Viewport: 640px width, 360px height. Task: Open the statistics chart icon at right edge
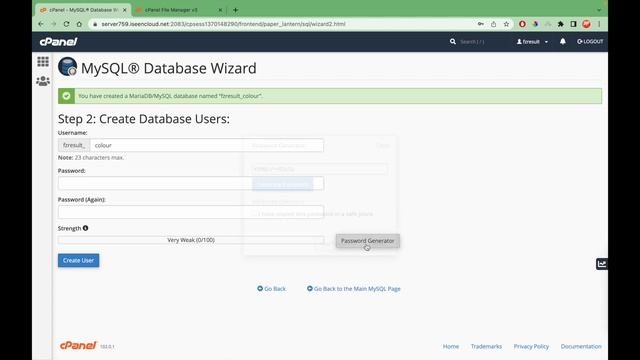[602, 264]
